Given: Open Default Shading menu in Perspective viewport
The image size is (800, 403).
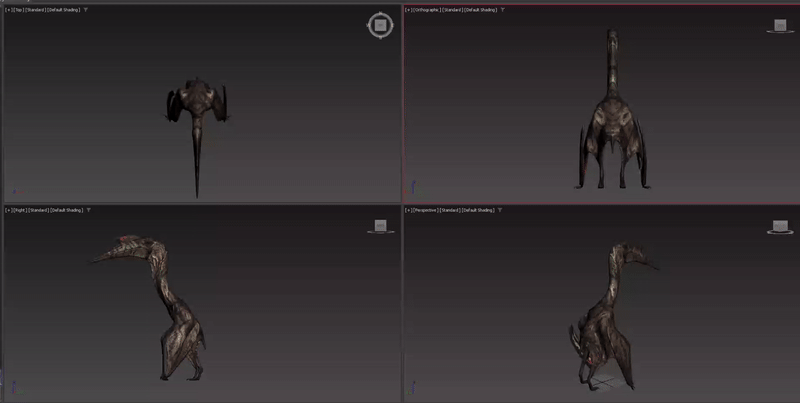Looking at the screenshot, I should [x=476, y=210].
